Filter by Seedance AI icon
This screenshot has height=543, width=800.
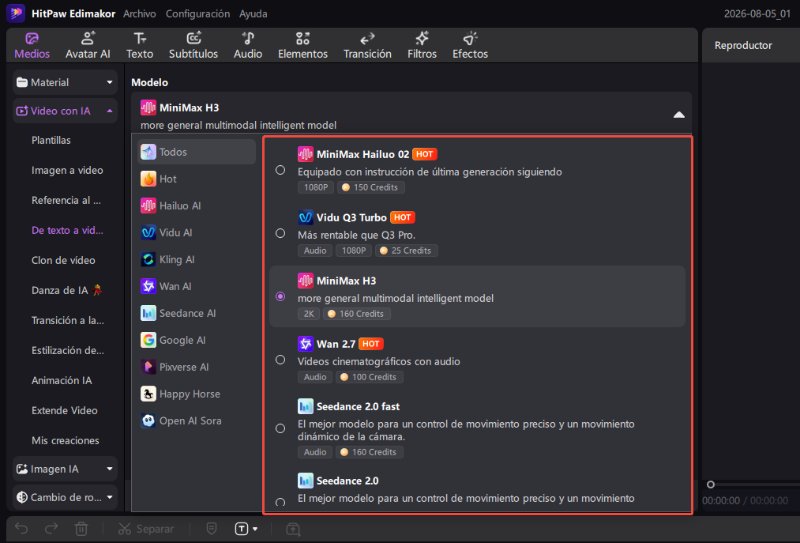tap(148, 313)
